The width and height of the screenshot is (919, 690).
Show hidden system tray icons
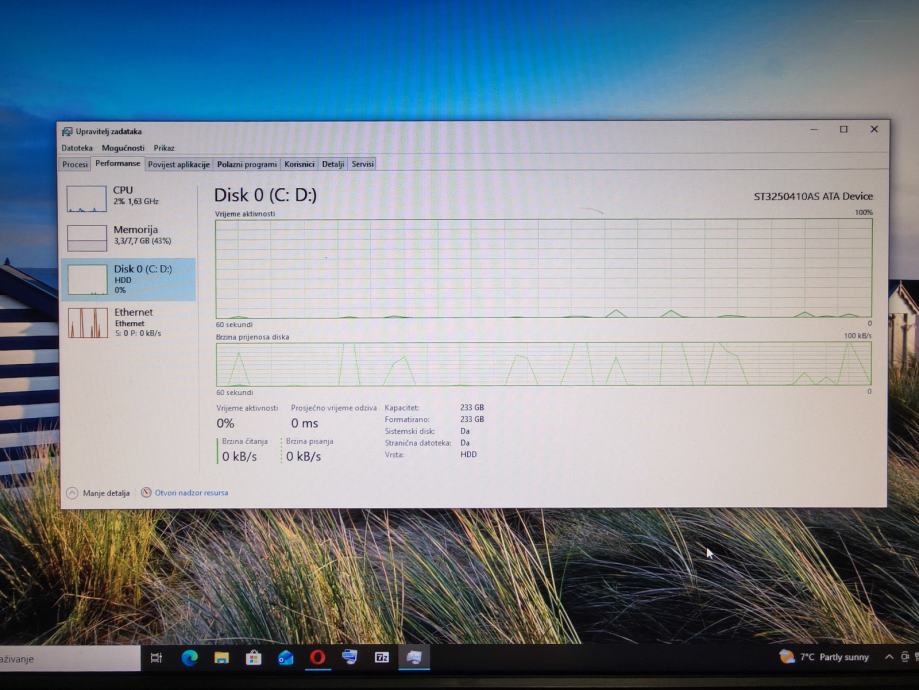(889, 657)
